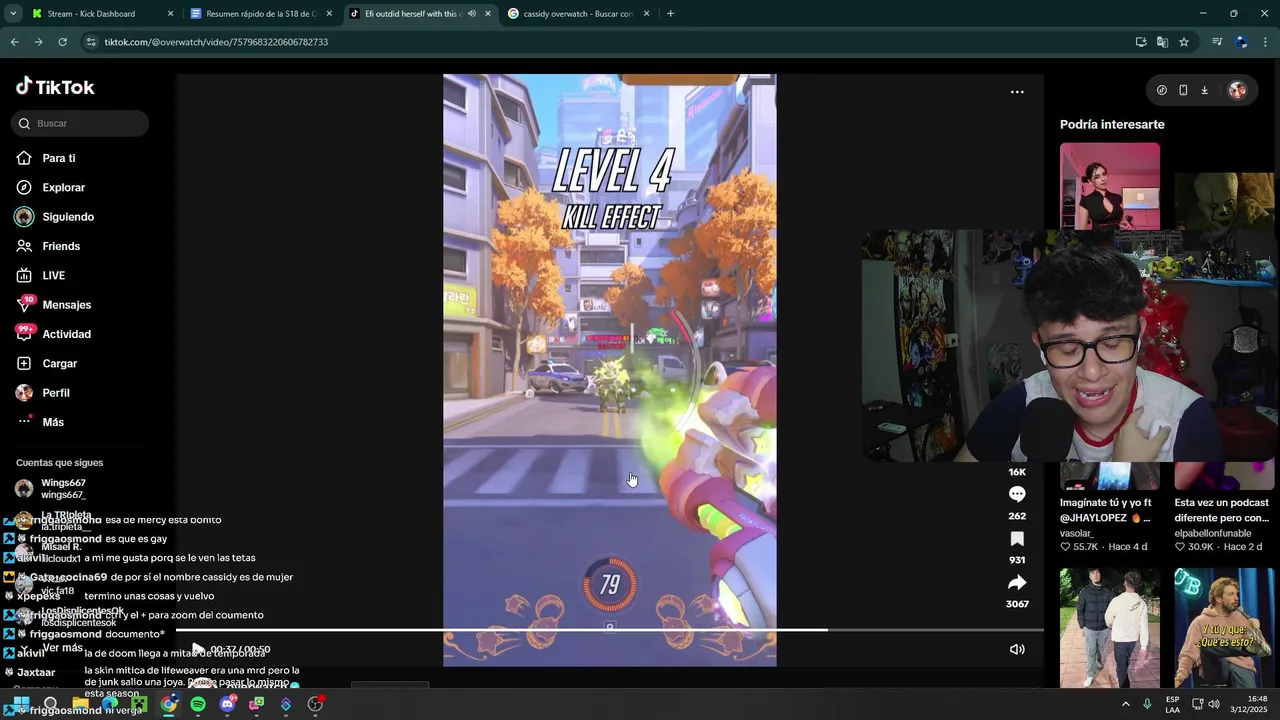
Task: Open OBS from the taskbar
Action: click(315, 705)
